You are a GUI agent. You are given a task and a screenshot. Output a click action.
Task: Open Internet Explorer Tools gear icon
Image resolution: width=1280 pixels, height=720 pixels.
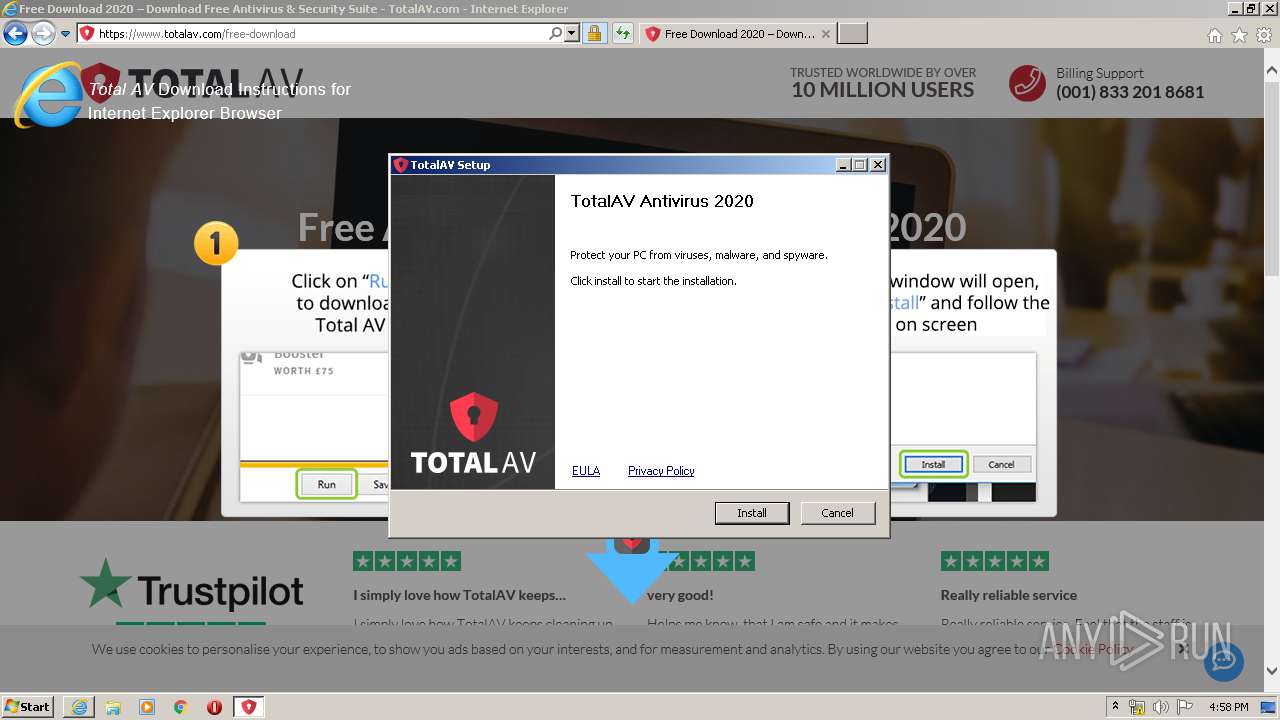pos(1263,35)
